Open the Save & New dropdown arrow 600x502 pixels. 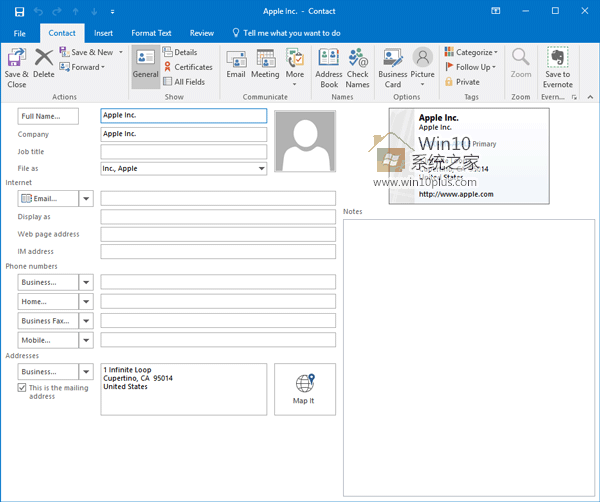121,52
